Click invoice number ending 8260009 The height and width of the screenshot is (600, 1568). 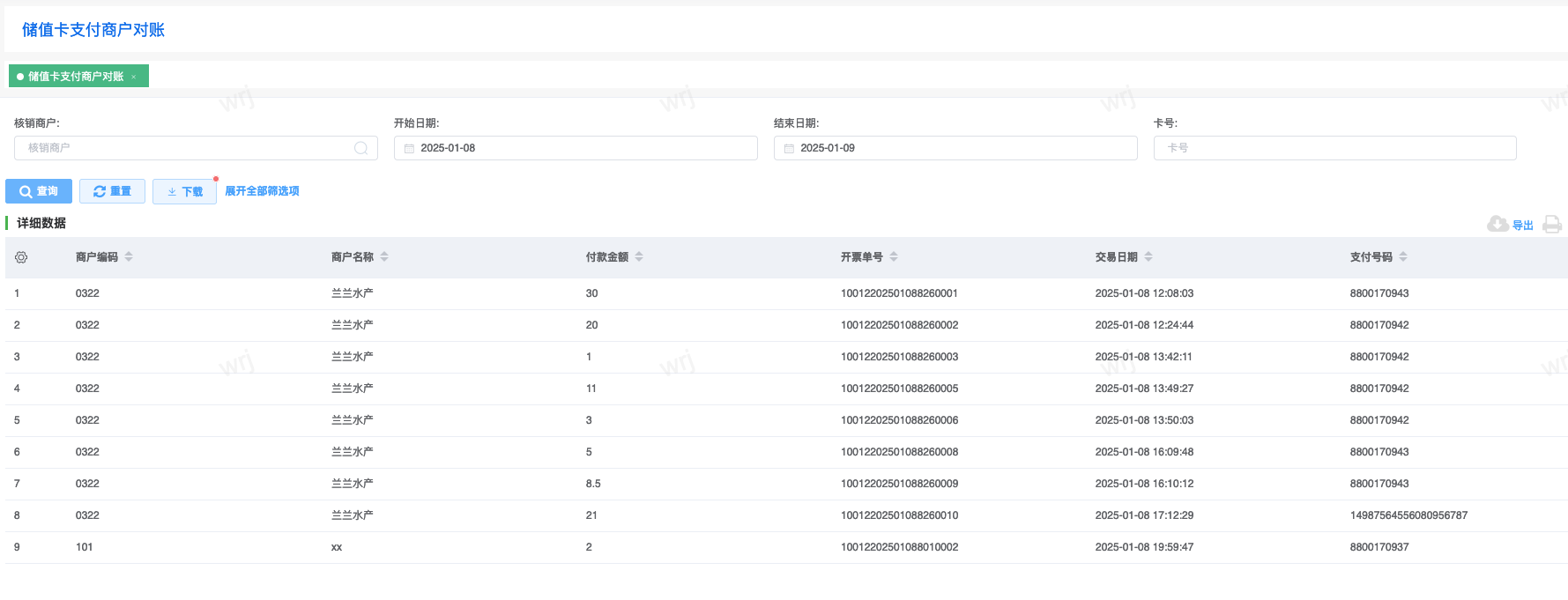[x=899, y=484]
